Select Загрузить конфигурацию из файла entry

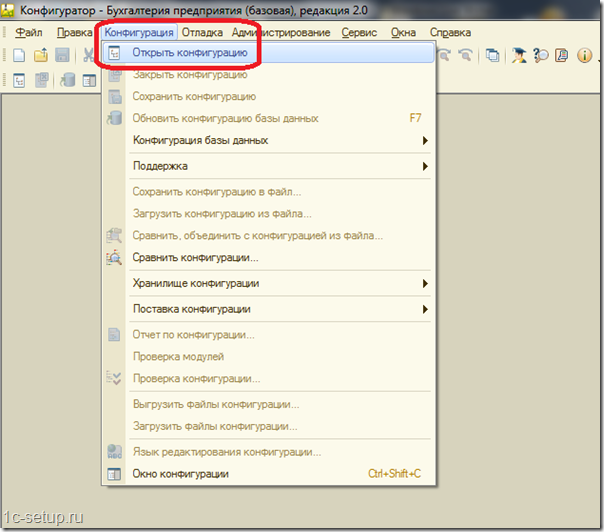pos(268,213)
